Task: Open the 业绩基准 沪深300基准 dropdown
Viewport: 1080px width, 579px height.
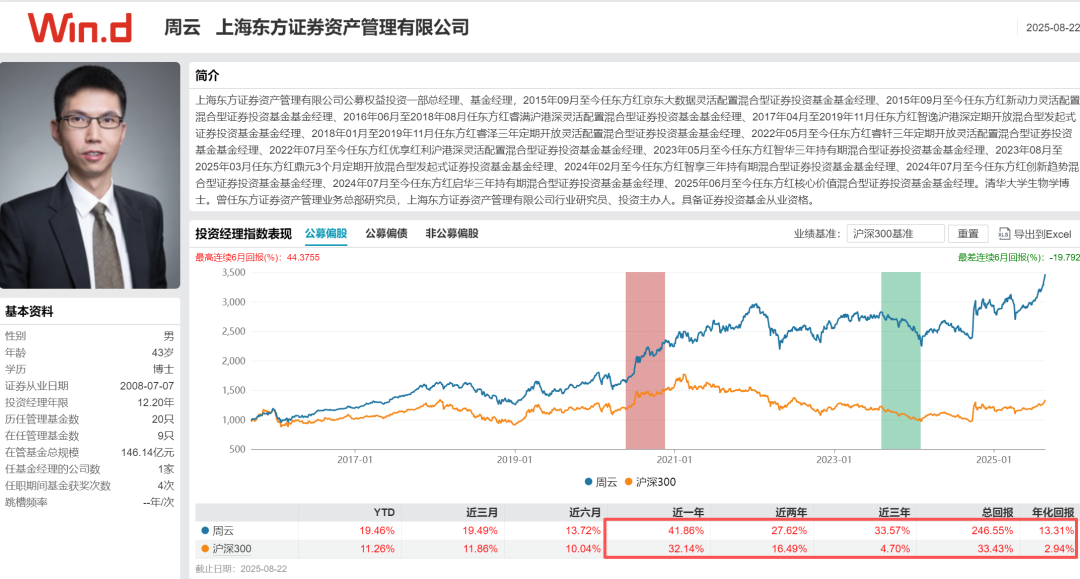Action: pos(895,234)
